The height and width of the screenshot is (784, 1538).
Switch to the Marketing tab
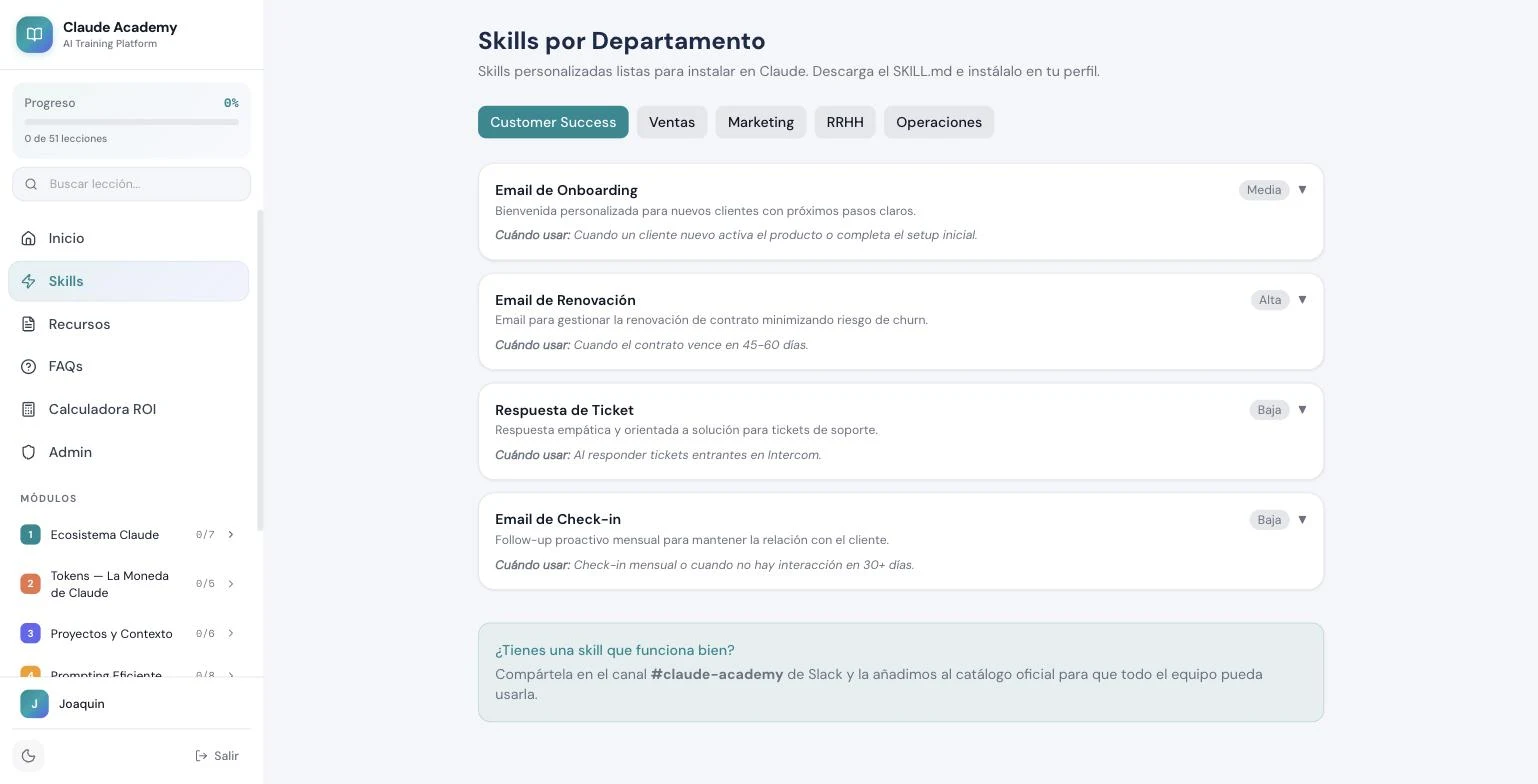(761, 122)
